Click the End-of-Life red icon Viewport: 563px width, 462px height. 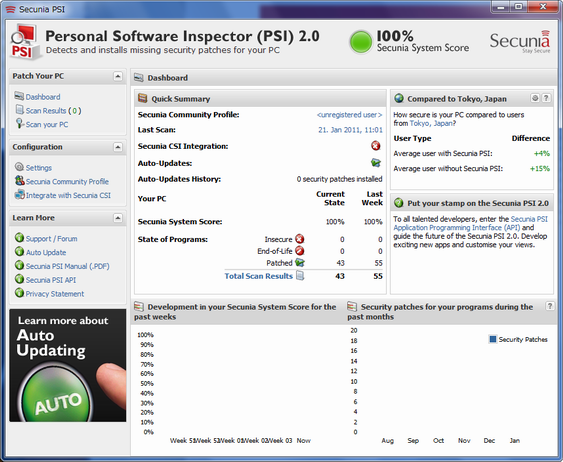click(299, 251)
